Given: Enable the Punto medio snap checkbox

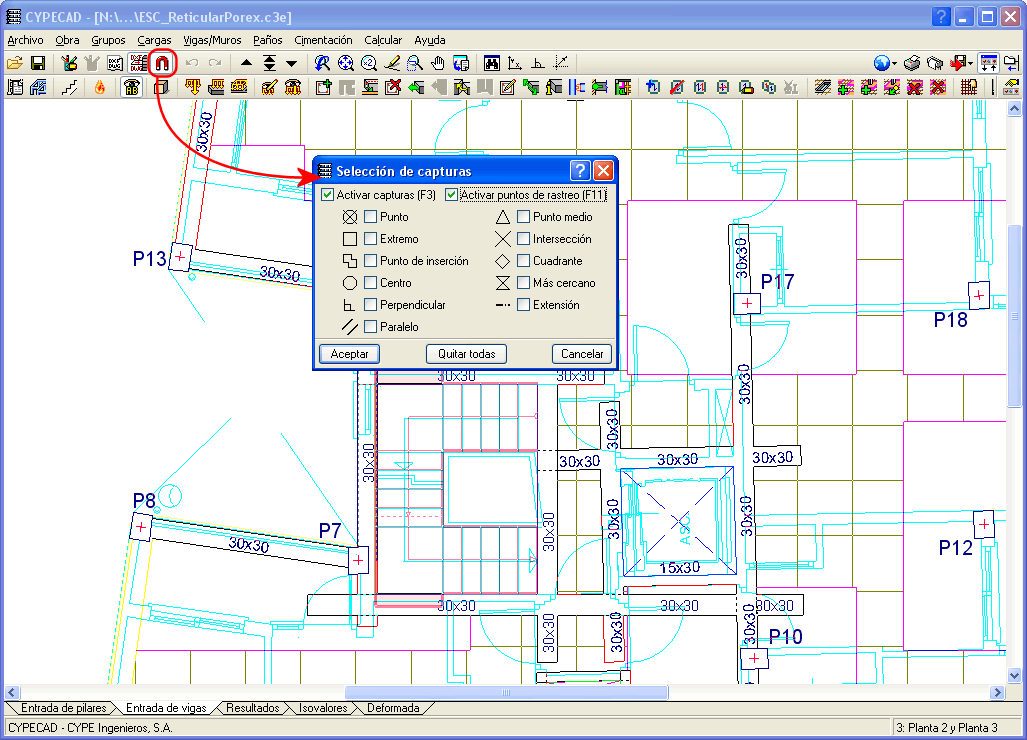Looking at the screenshot, I should (x=523, y=217).
